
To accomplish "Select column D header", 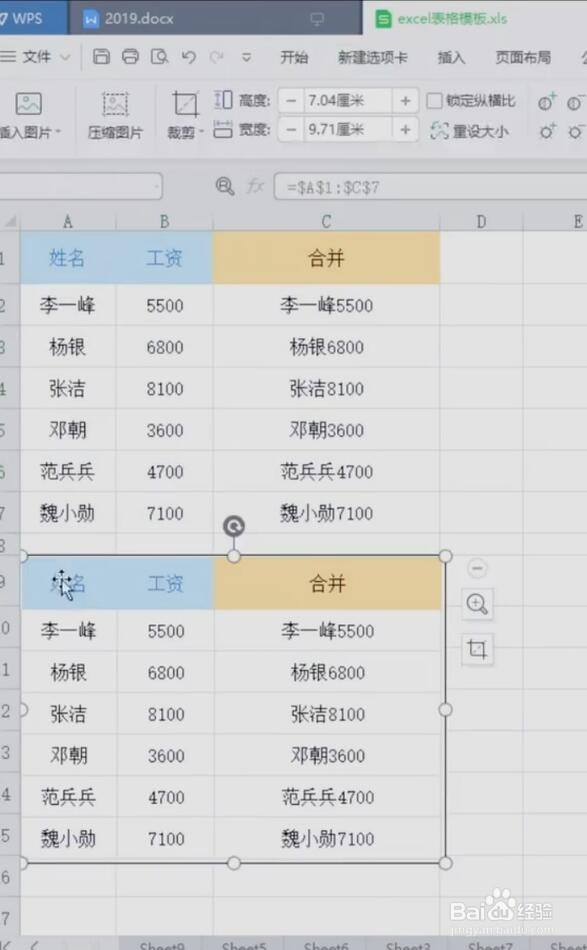I will pyautogui.click(x=481, y=222).
